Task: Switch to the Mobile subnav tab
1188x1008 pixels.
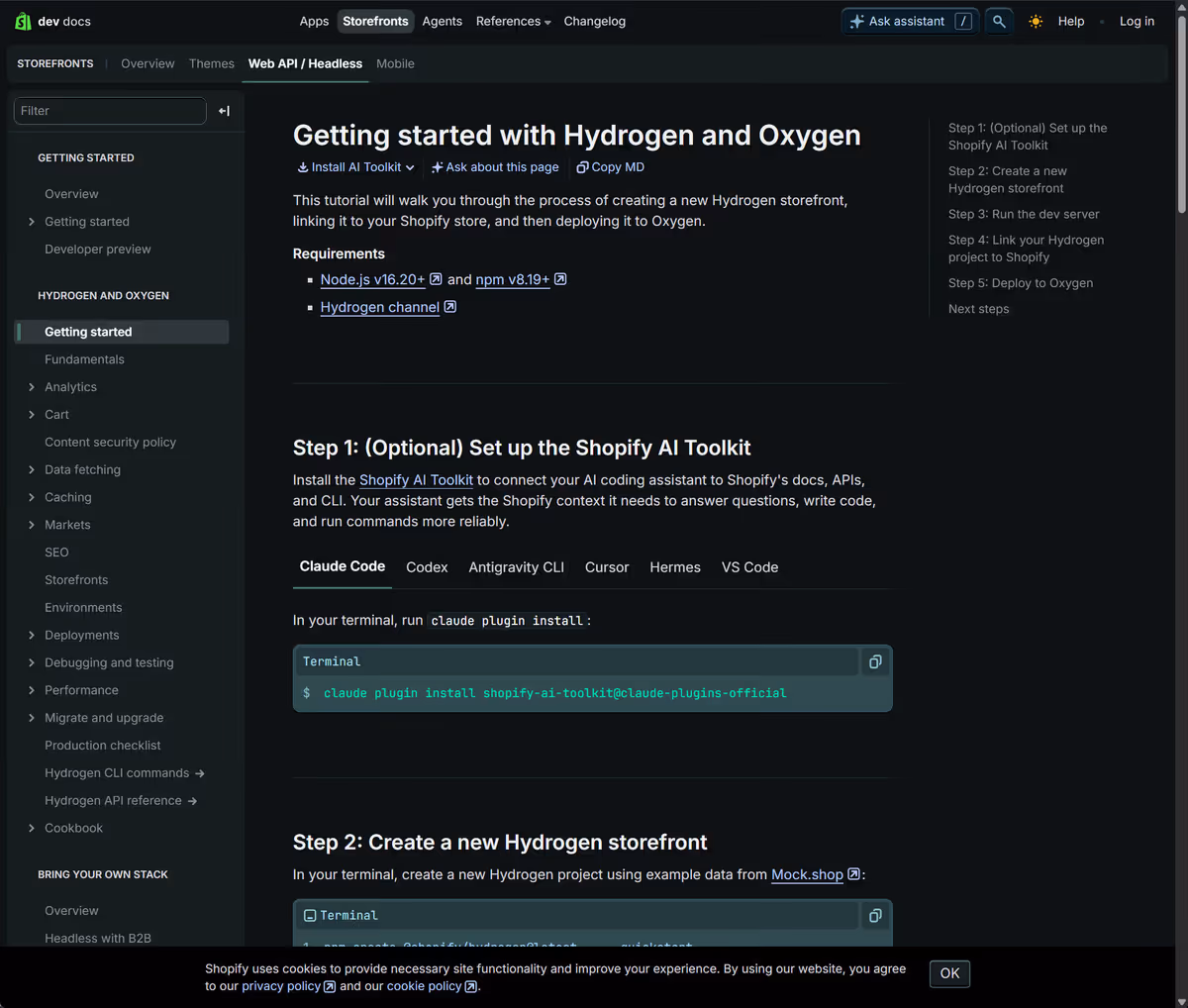Action: tap(395, 63)
